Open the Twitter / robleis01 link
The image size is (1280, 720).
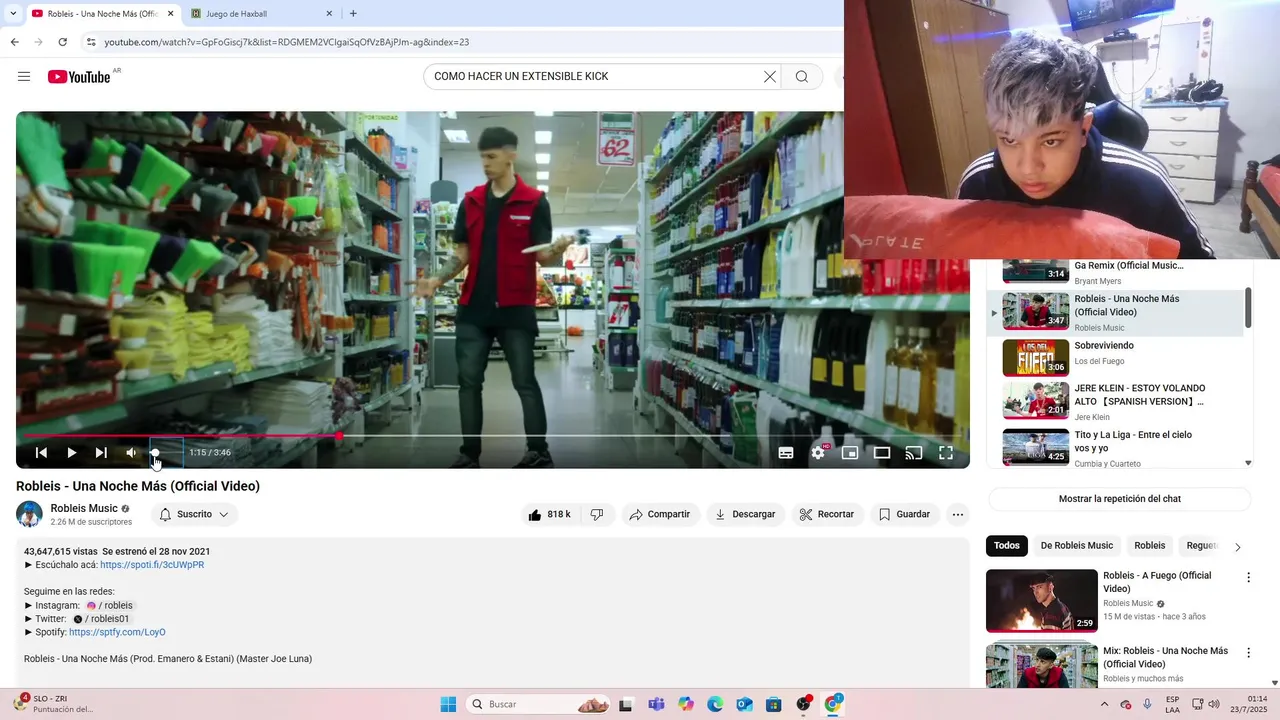101,619
